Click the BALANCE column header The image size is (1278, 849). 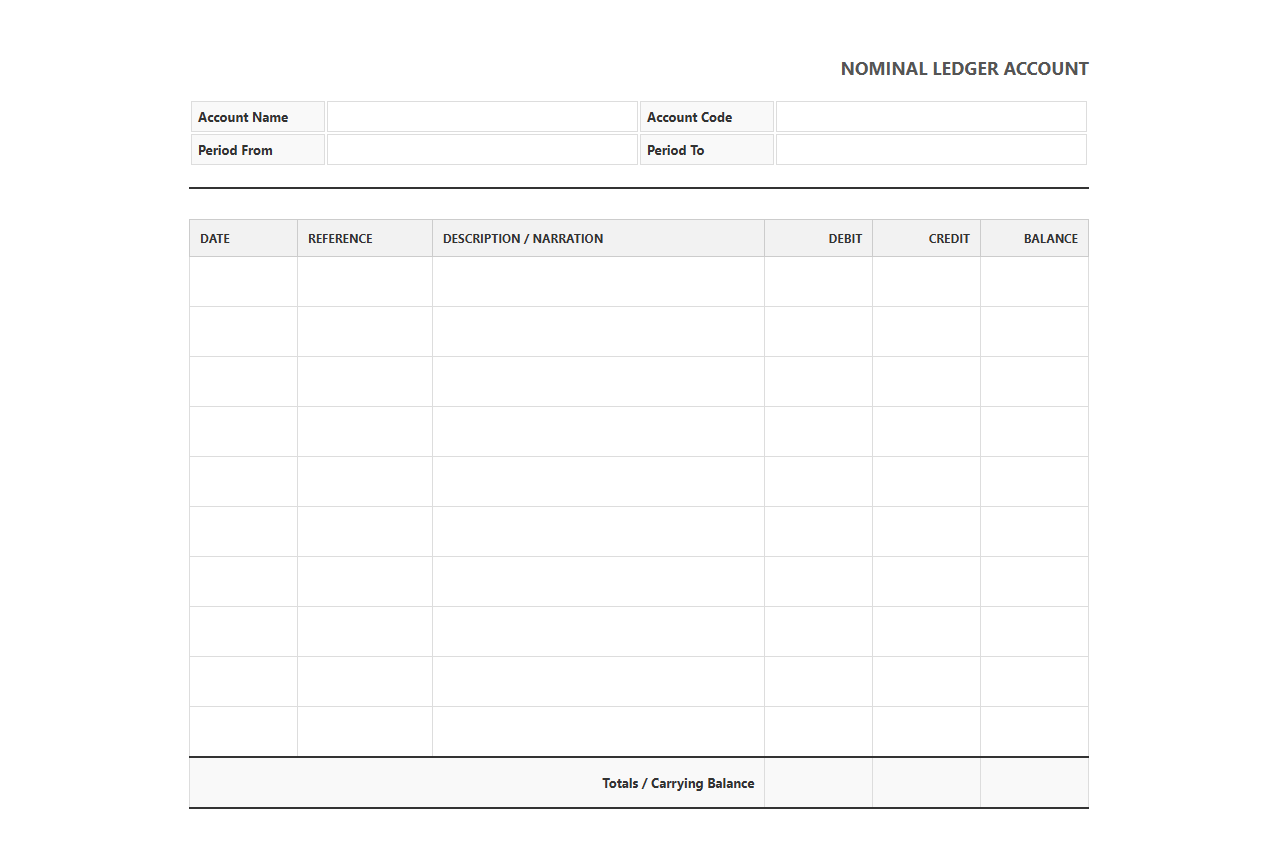coord(1035,238)
